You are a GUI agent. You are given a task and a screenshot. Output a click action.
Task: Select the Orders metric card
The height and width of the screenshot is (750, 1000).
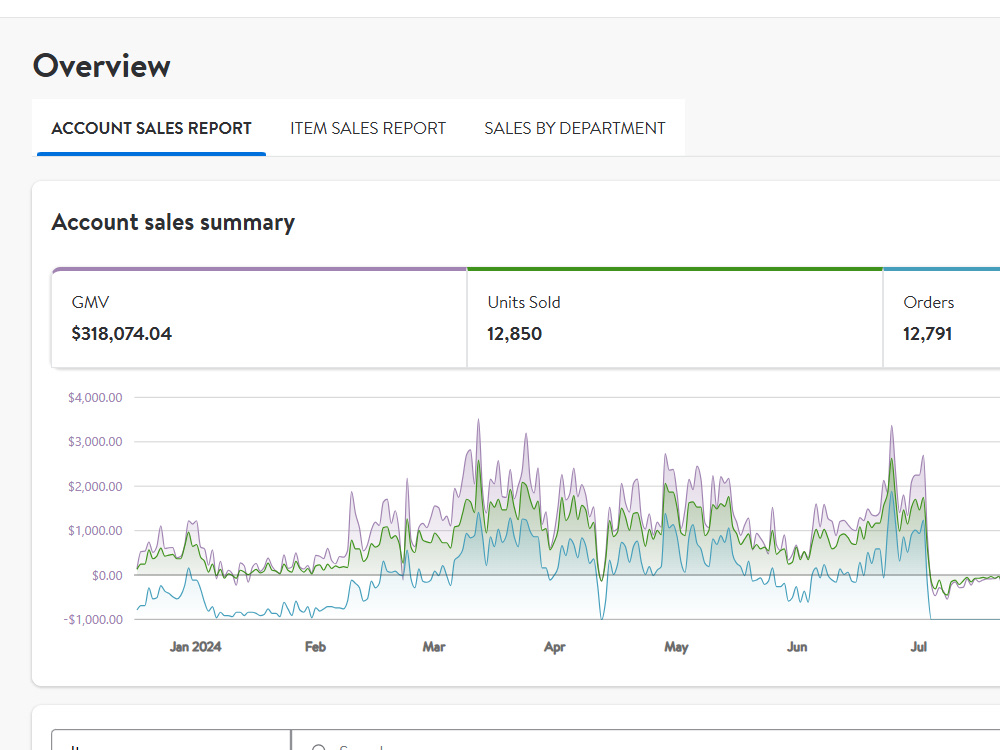(x=941, y=318)
